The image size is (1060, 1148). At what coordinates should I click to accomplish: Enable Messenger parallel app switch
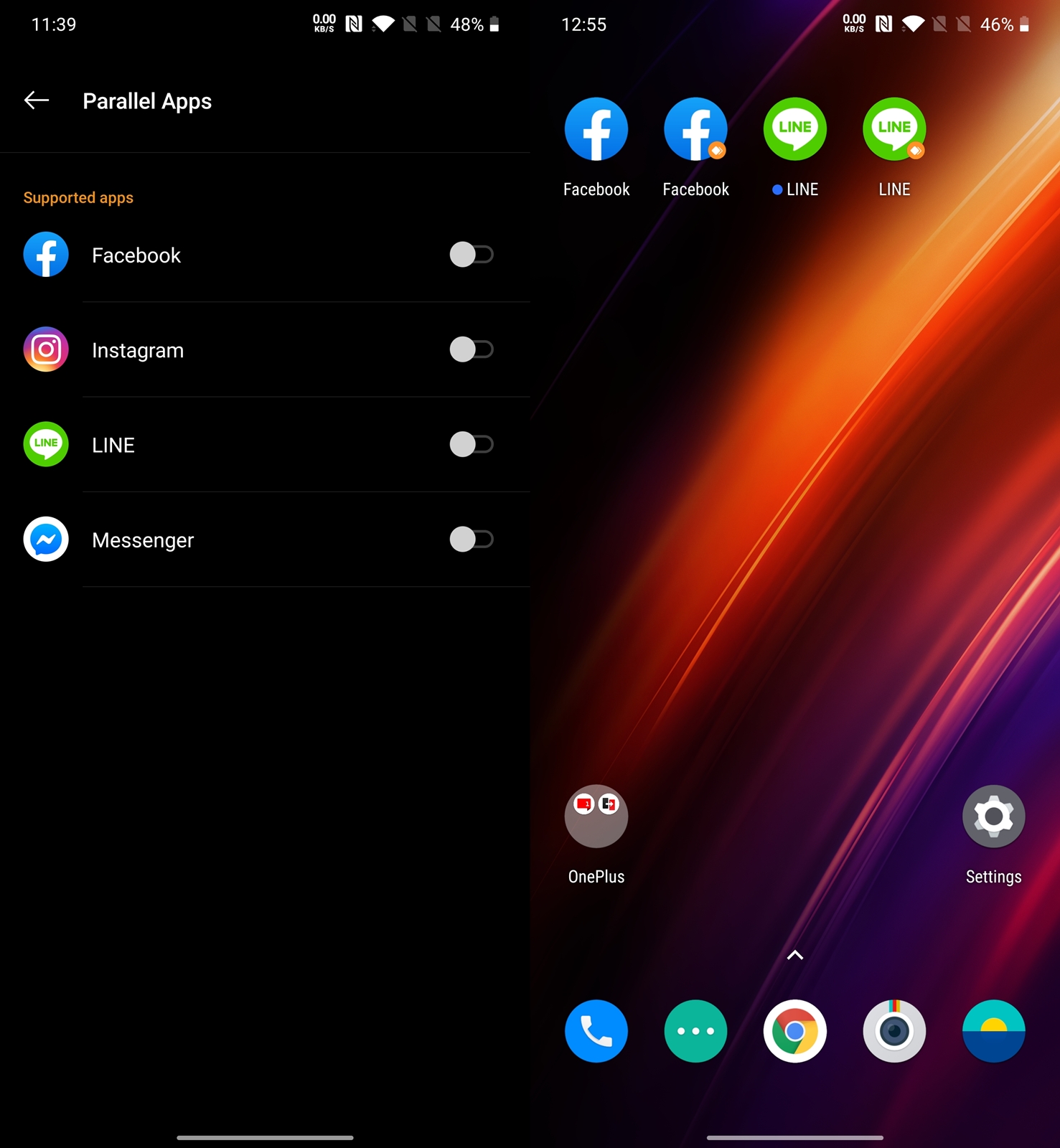pos(471,539)
